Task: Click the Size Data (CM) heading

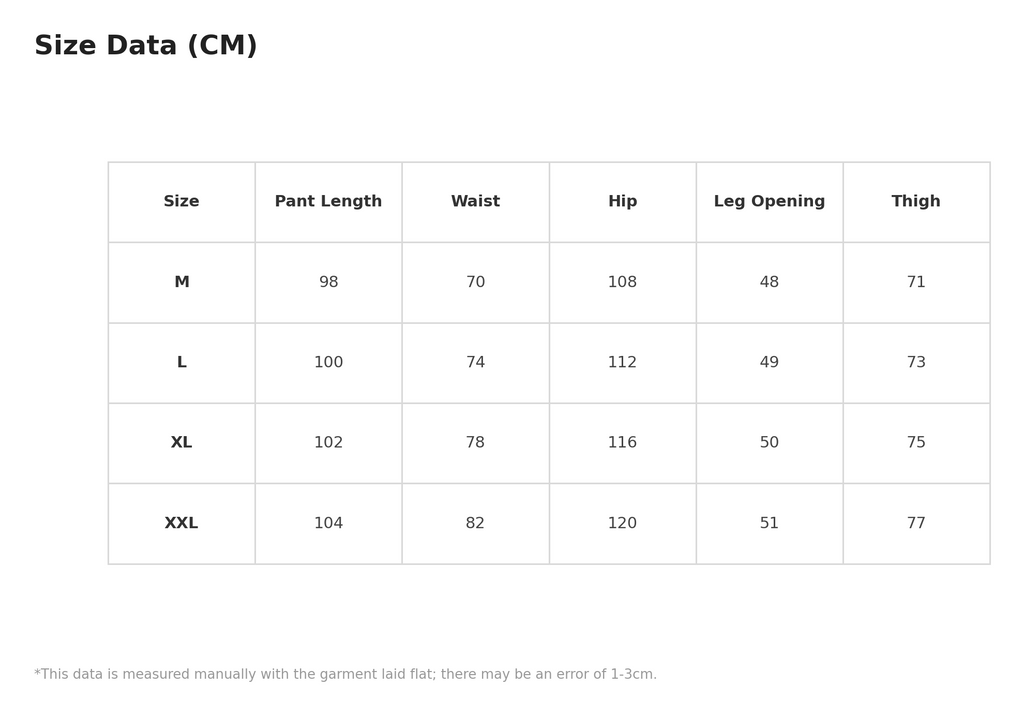Action: click(x=146, y=46)
